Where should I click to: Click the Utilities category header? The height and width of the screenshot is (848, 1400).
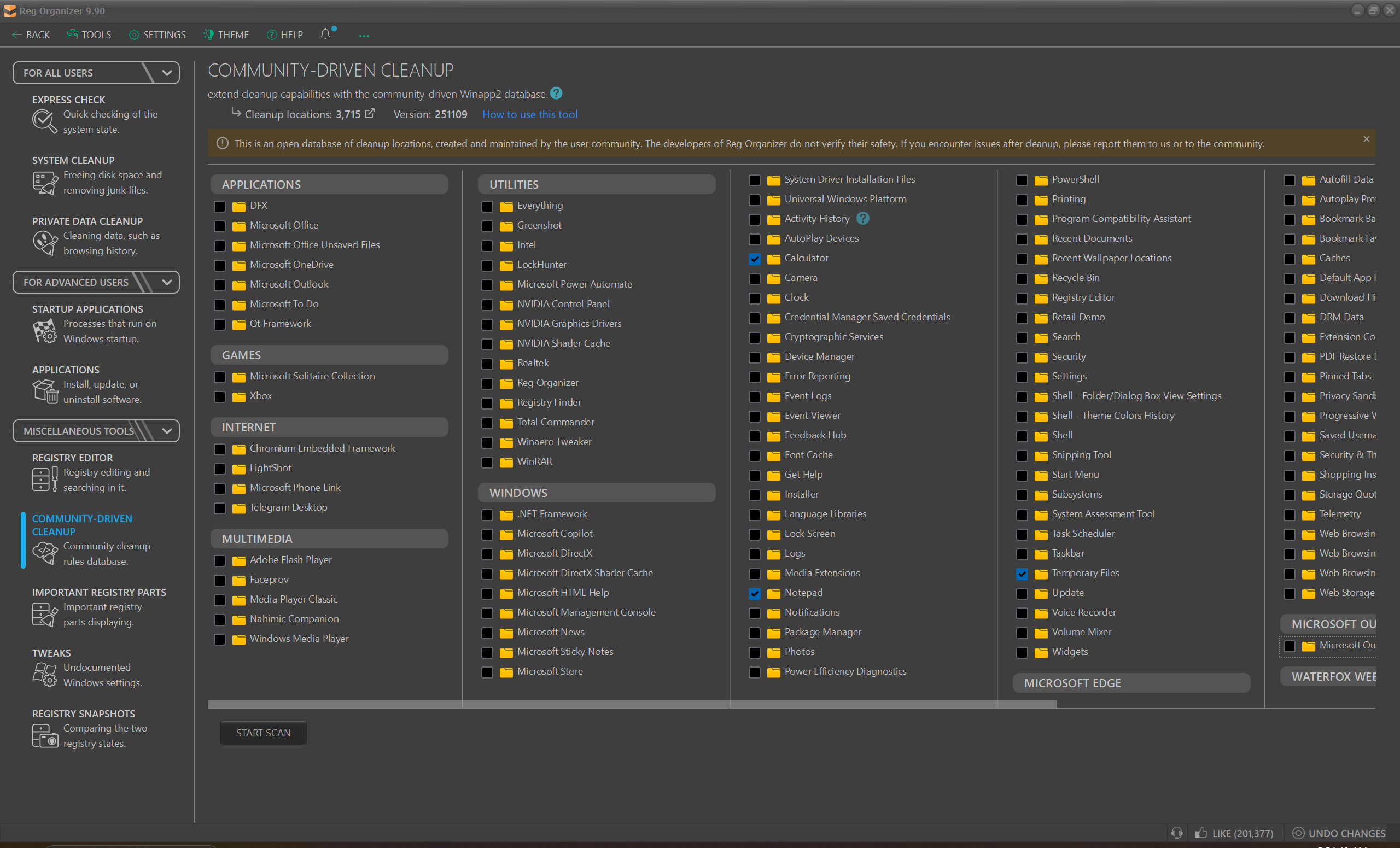tap(597, 184)
